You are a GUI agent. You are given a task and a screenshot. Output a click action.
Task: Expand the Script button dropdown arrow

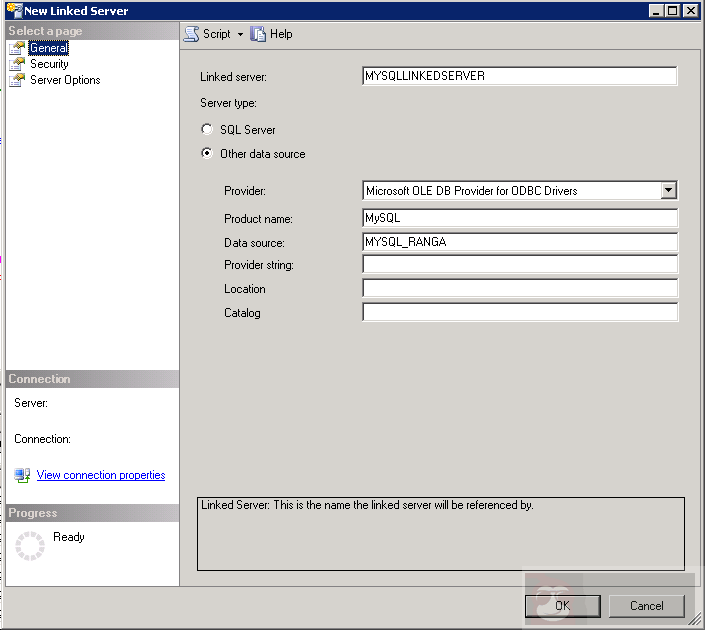click(240, 34)
